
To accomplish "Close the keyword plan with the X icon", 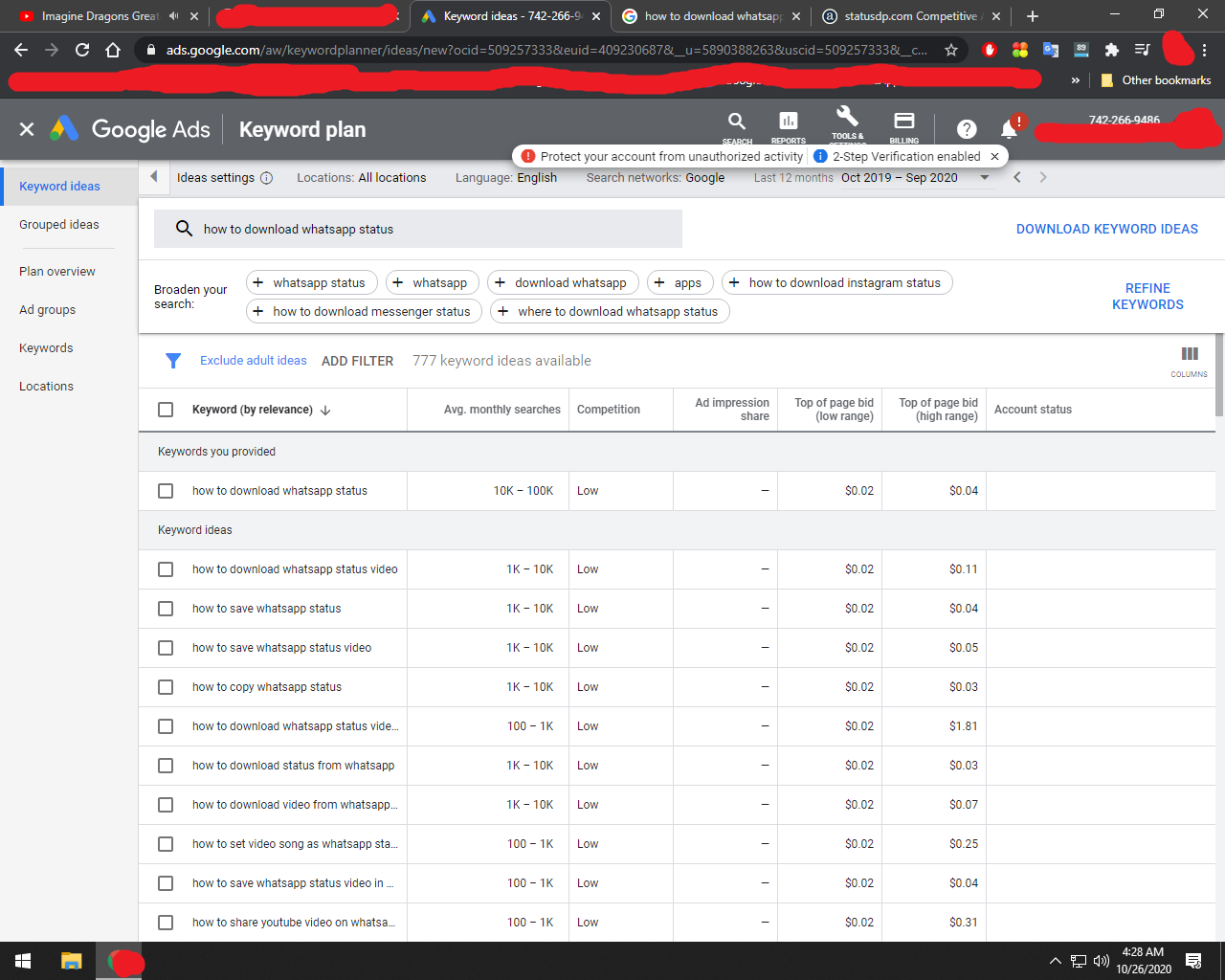I will [27, 129].
